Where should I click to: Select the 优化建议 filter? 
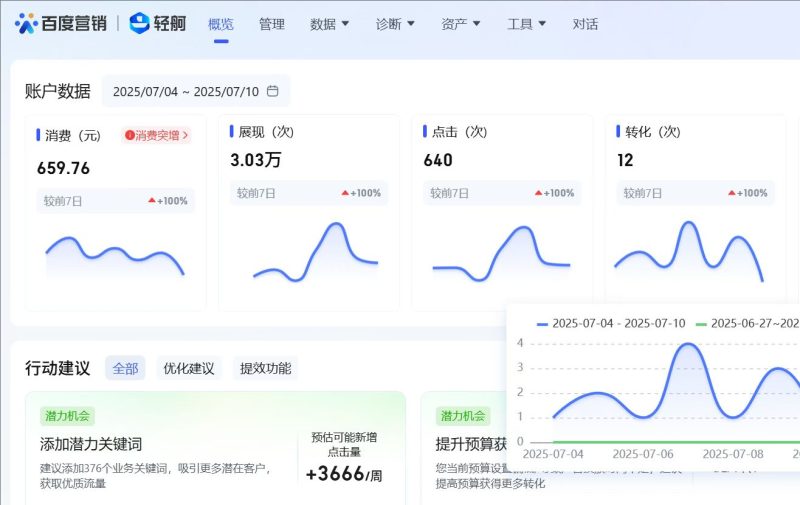(188, 368)
